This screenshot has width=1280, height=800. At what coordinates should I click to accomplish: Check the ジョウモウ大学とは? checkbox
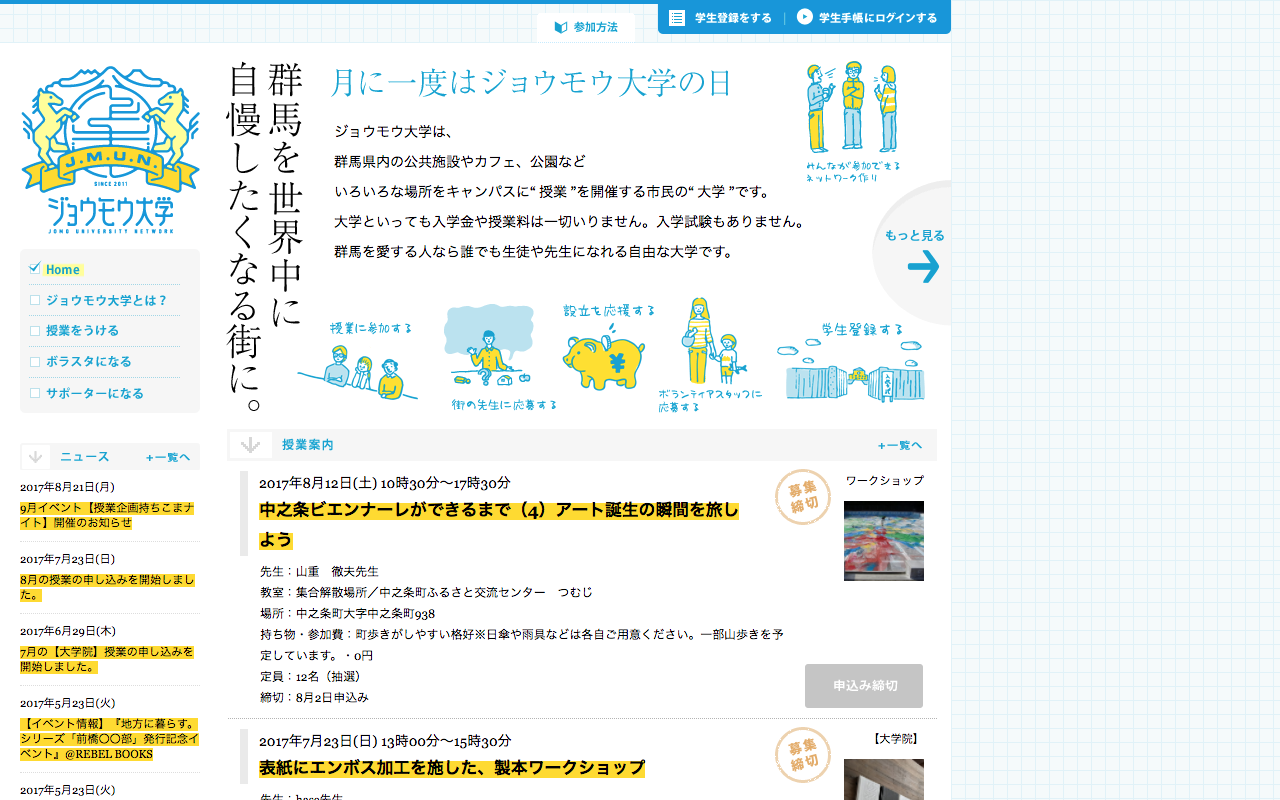point(35,300)
